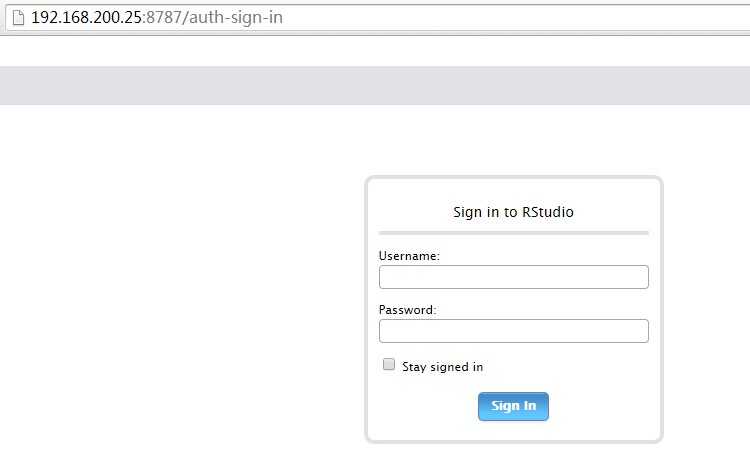Click the "Password:" label

407,310
